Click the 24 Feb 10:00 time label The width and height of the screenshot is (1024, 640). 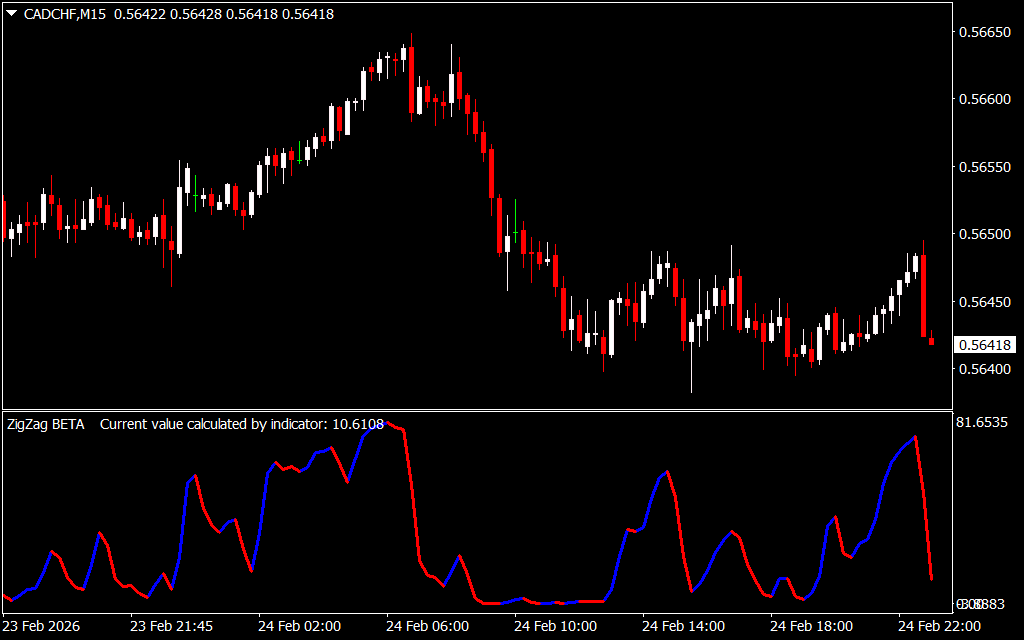(x=555, y=626)
